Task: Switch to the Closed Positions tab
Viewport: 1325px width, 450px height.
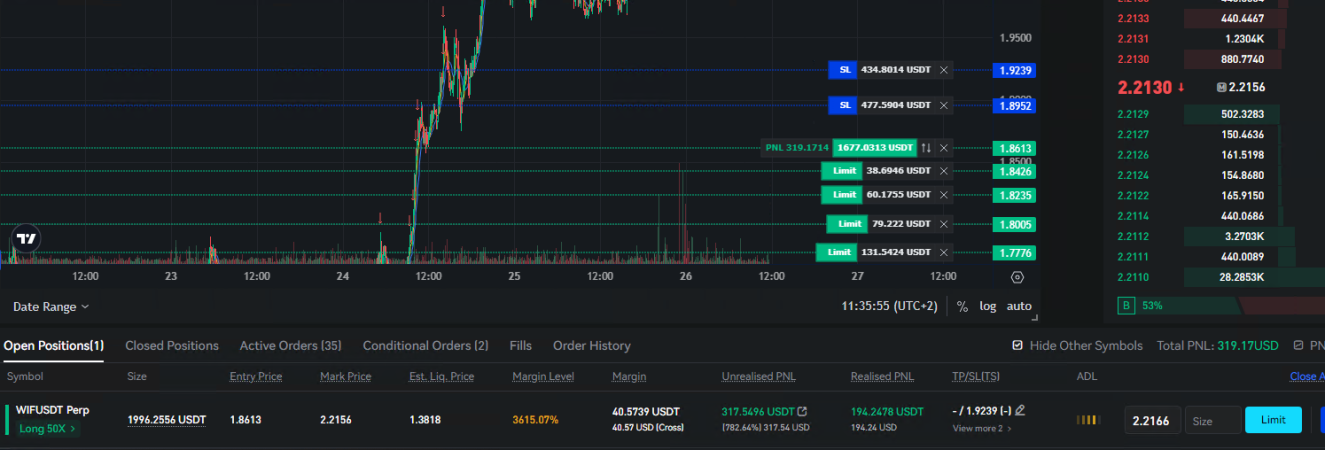Action: 171,346
